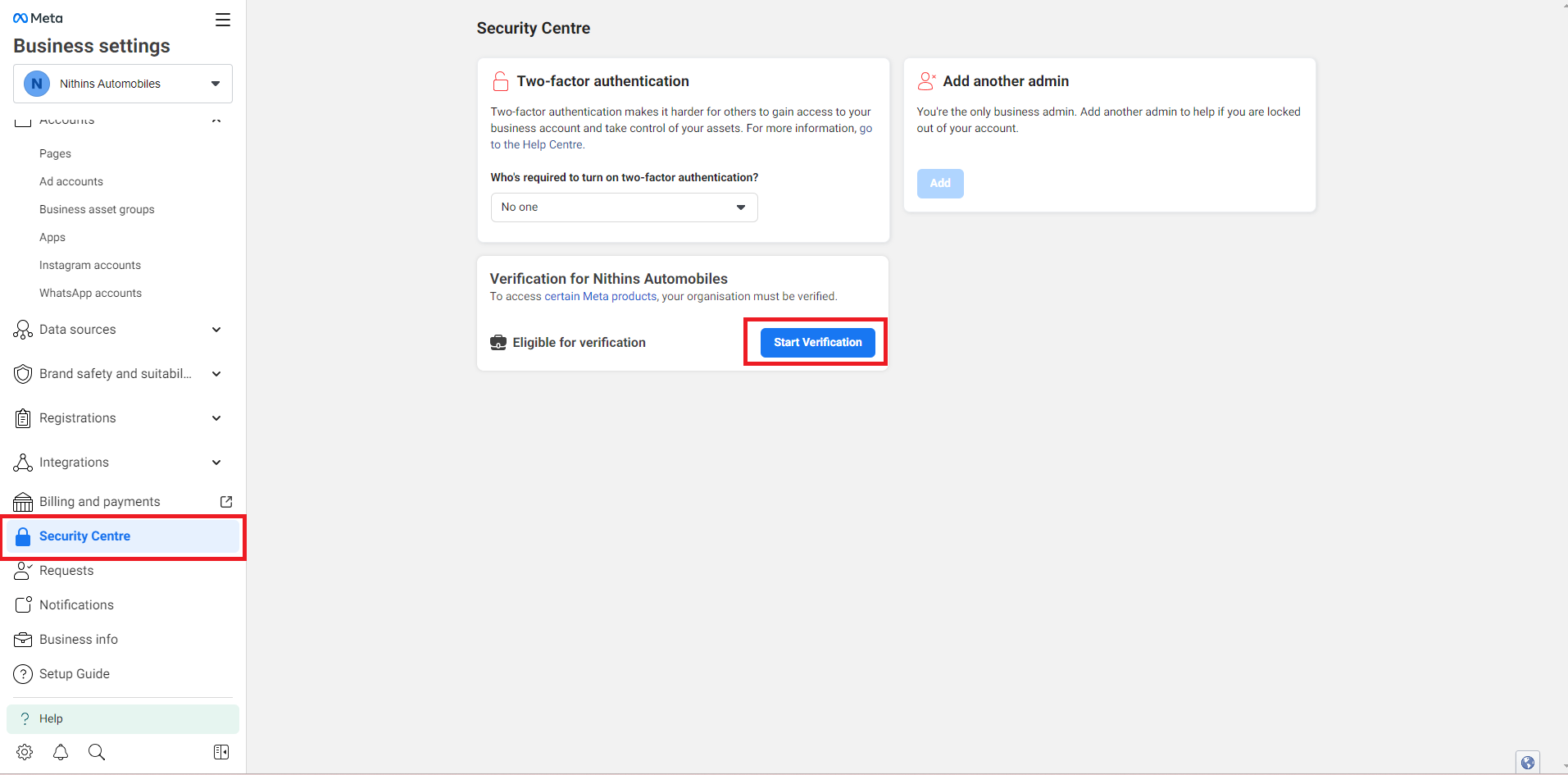Open Setup Guide text
Viewport: 1568px width, 775px height.
75,674
